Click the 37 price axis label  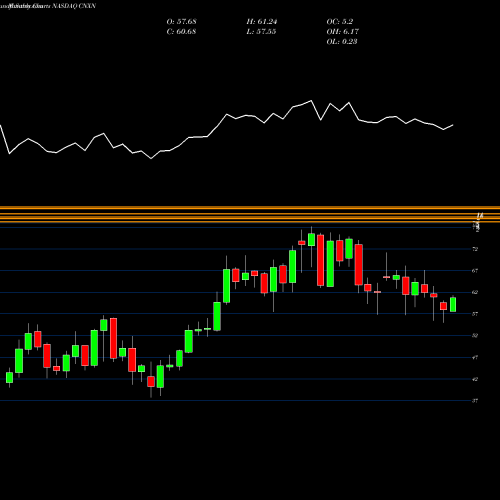[475, 401]
